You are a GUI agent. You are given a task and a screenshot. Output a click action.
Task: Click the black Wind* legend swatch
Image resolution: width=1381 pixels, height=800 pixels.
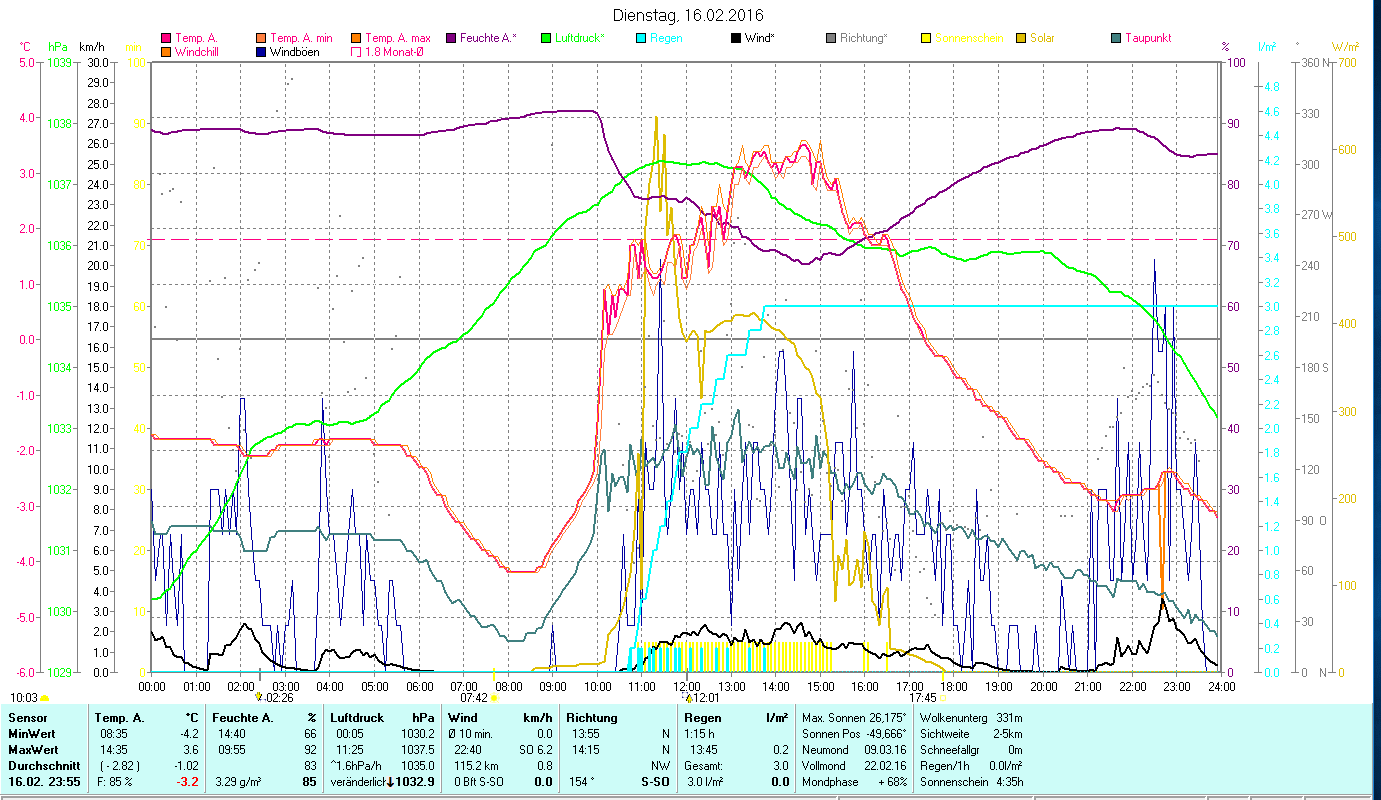coord(735,38)
